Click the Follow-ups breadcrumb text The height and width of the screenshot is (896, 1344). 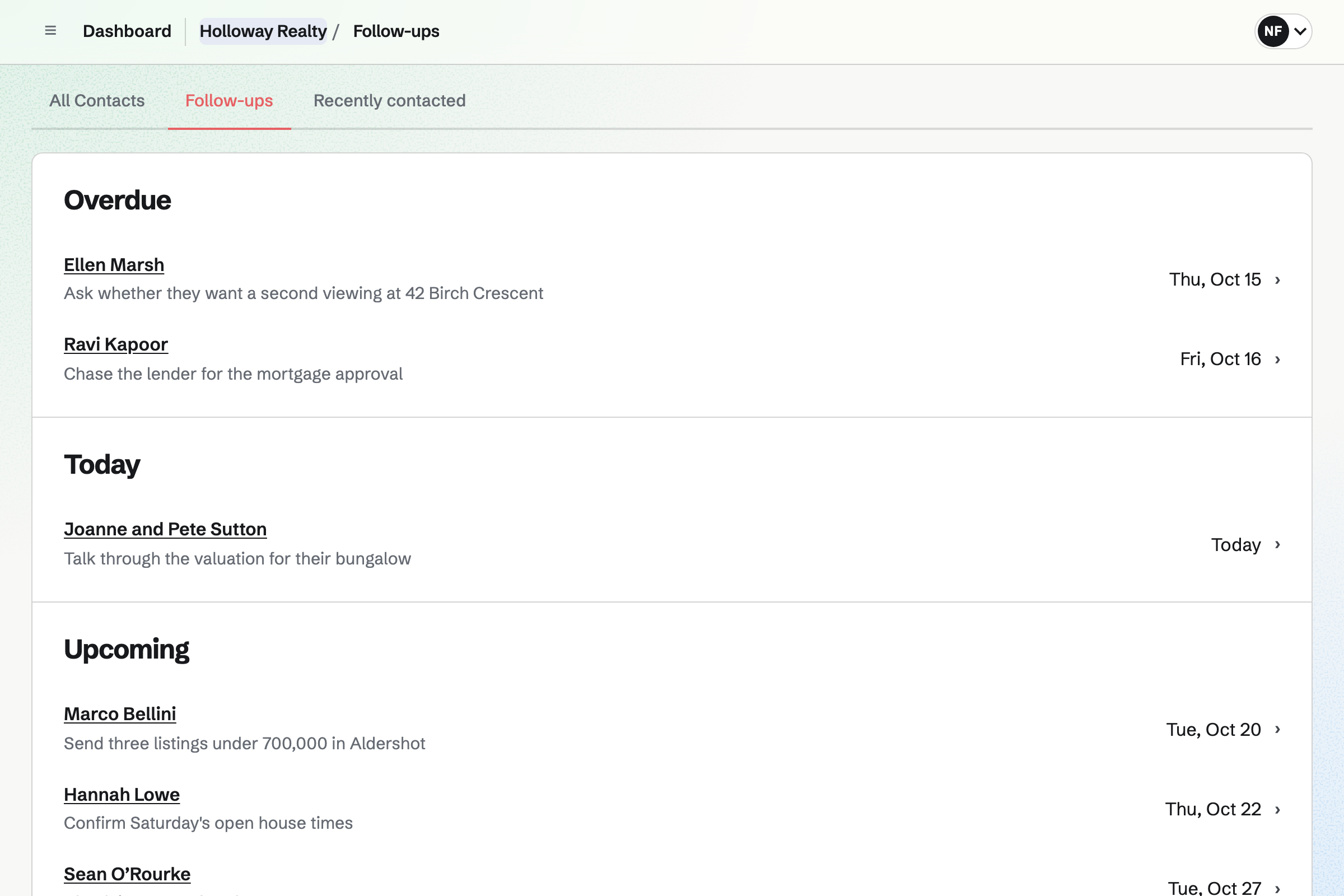click(x=396, y=31)
